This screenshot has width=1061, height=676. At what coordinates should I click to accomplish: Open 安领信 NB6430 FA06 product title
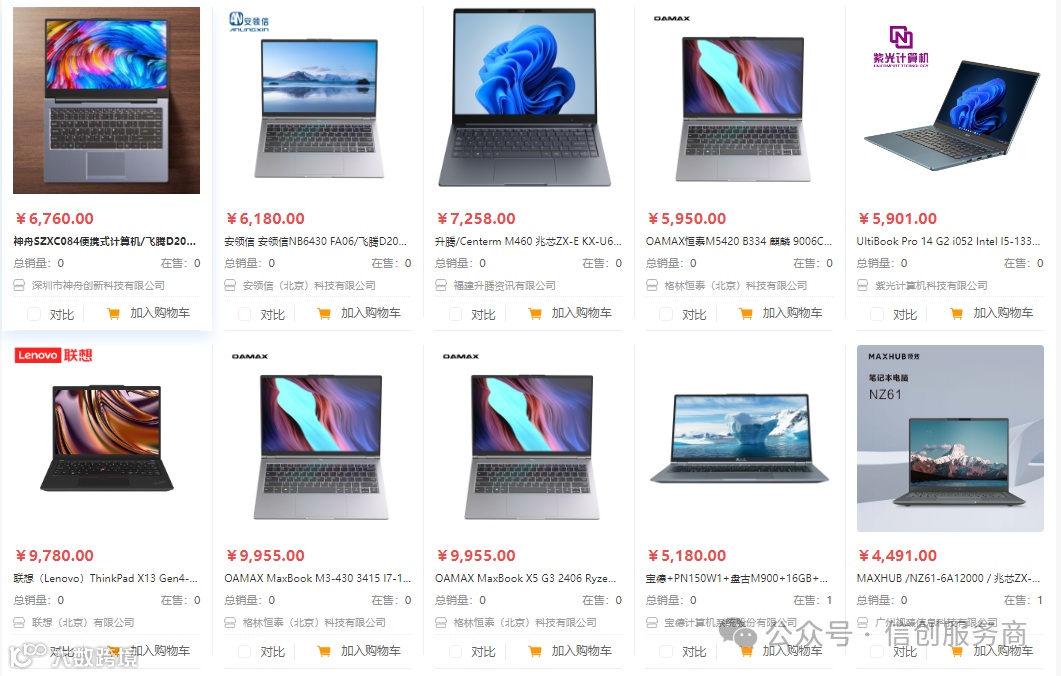315,242
